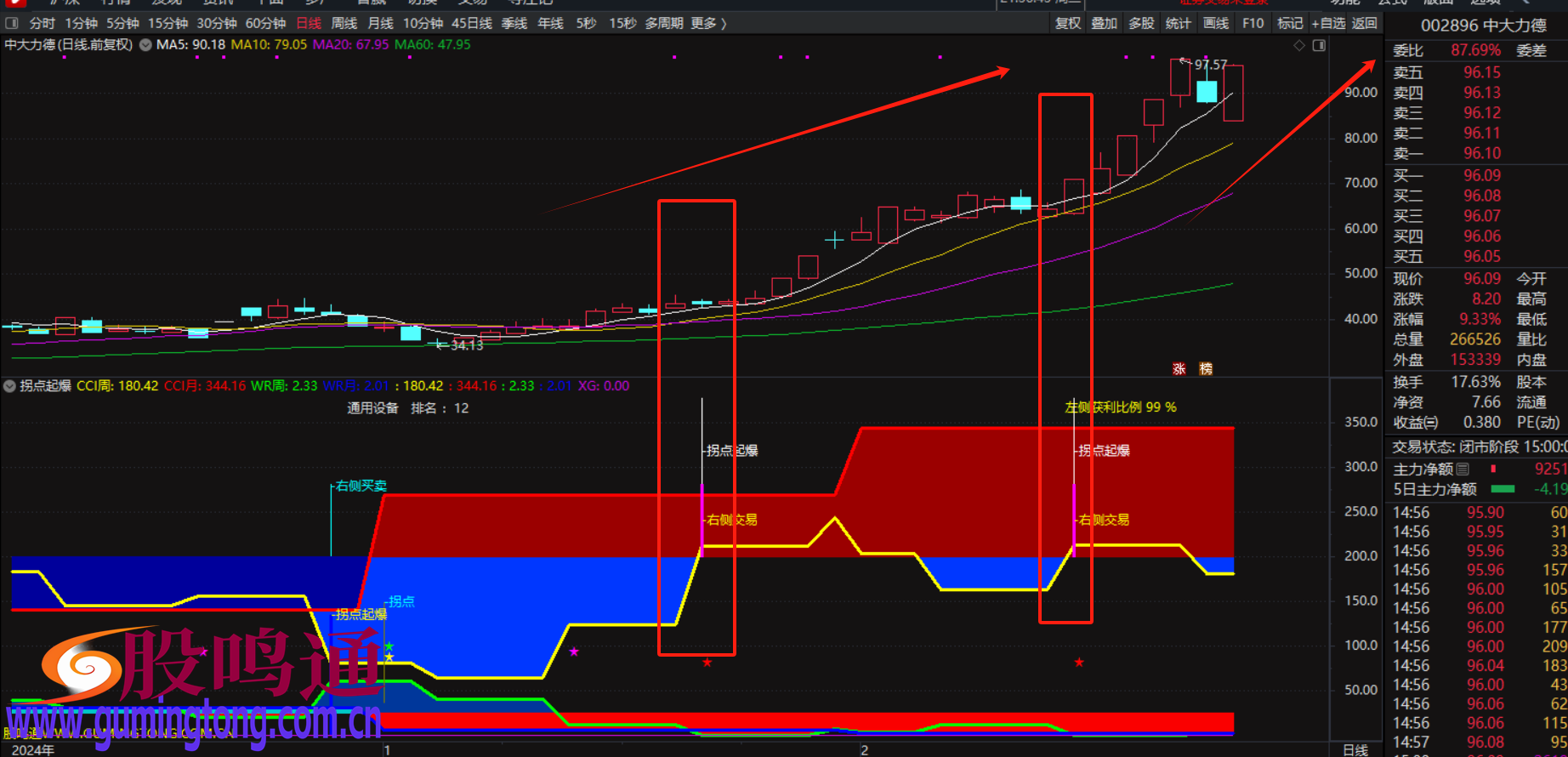Screen dimensions: 1568x757
Task: Expand the 拐点起爆 indicator dropdown arrow
Action: (9, 386)
